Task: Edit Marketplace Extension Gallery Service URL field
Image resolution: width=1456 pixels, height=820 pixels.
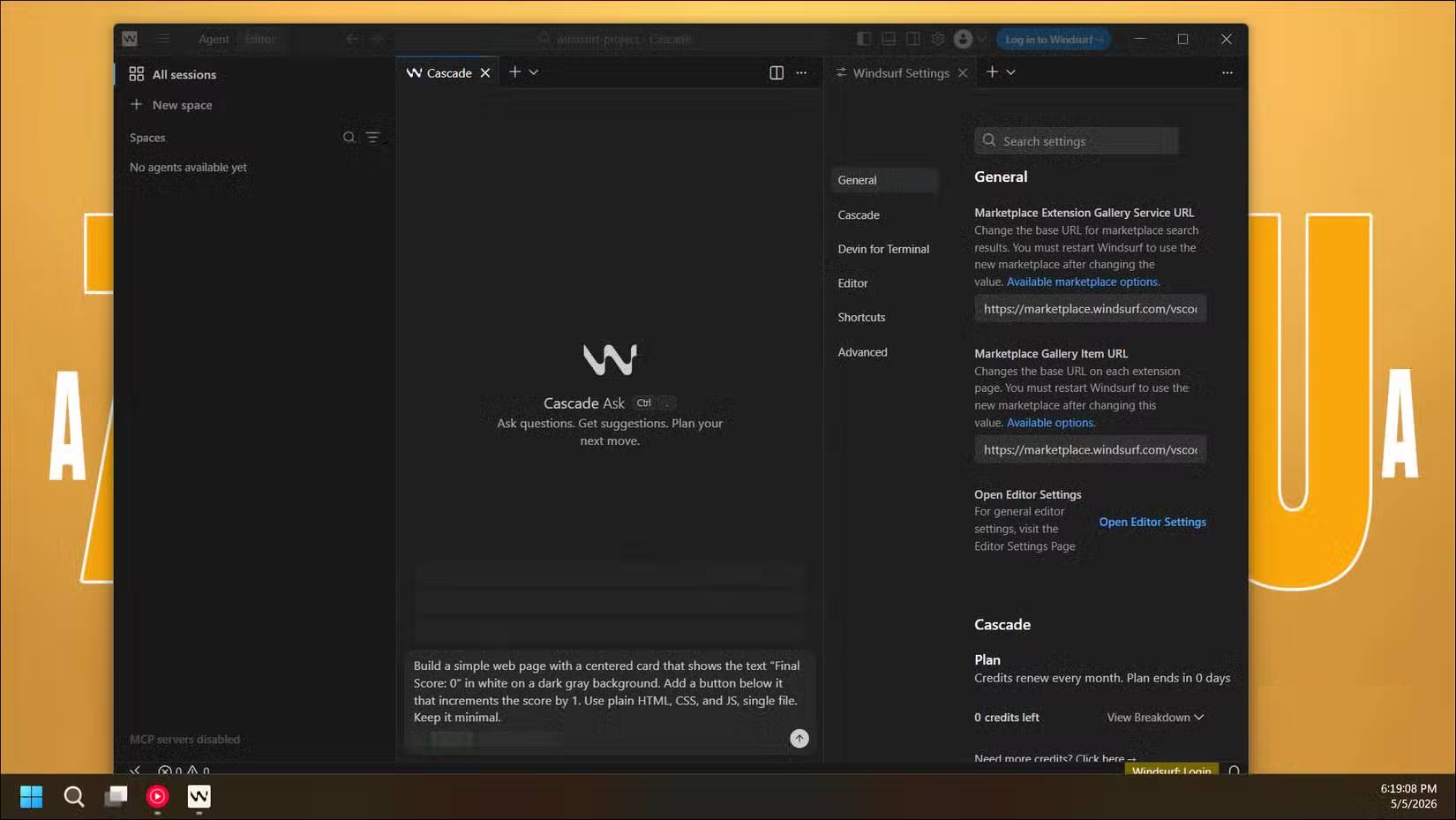Action: point(1090,309)
